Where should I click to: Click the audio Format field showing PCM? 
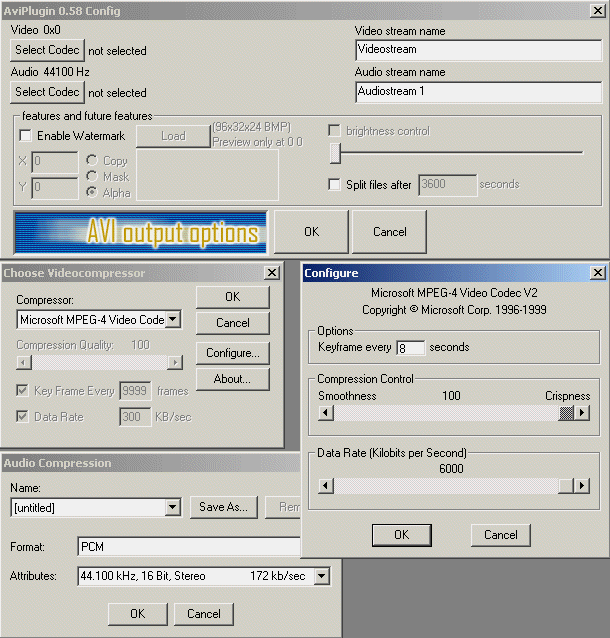189,547
